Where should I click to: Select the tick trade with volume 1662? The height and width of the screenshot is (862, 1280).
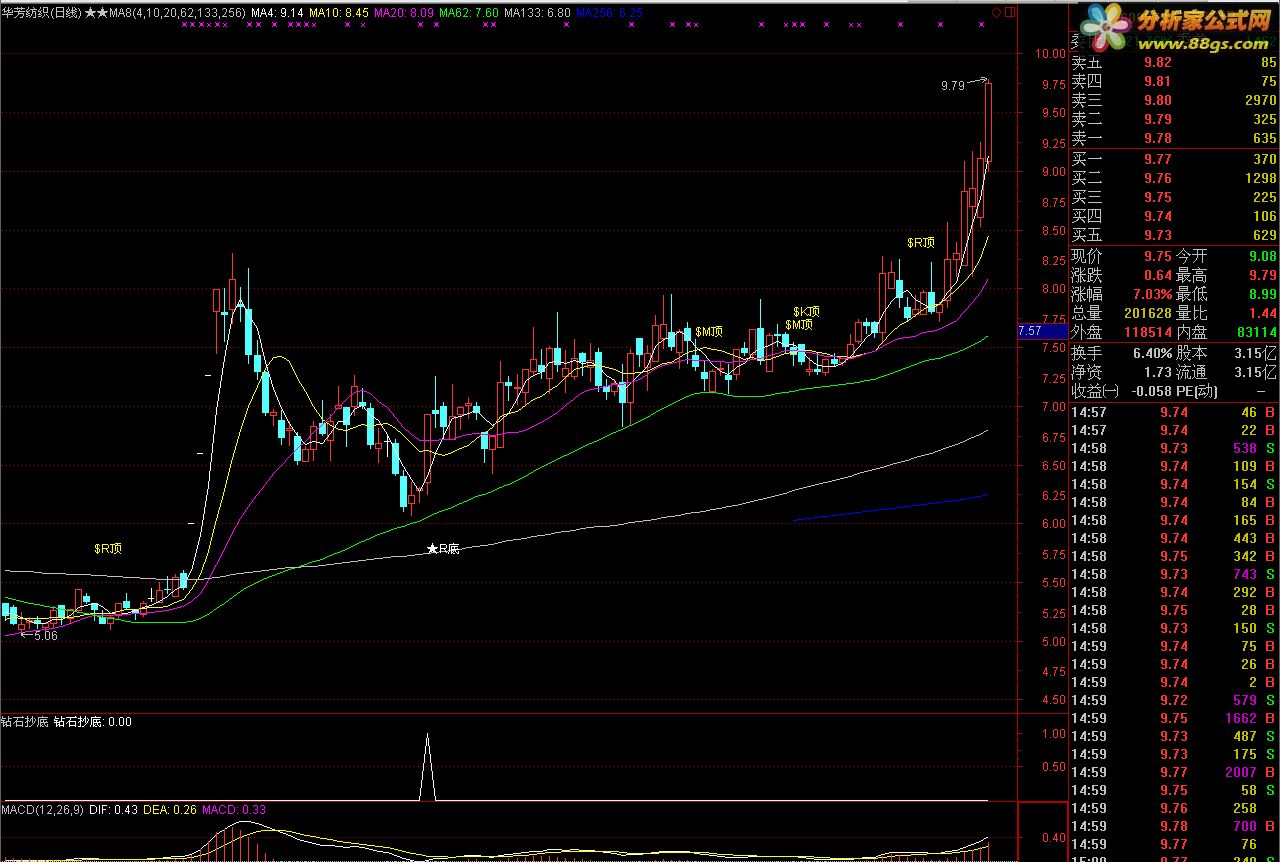(1174, 718)
